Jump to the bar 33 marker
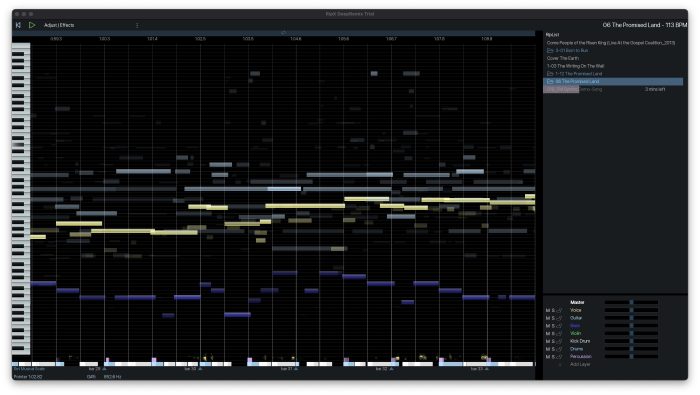700x395 pixels. [x=479, y=369]
